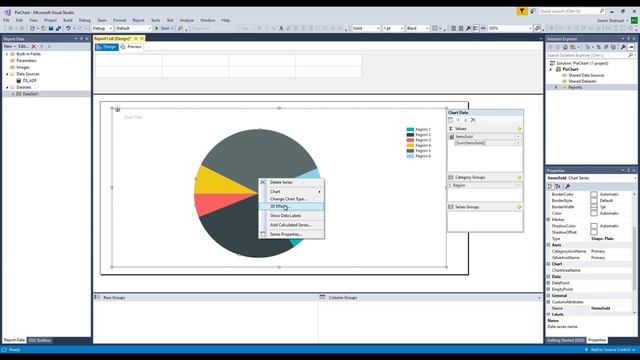640x360 pixels.
Task: Close the Report1.rdl design tab
Action: (142, 38)
